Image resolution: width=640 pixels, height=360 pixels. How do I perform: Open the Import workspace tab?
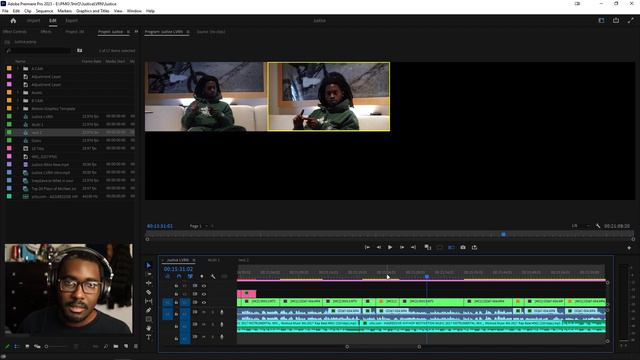coord(33,20)
